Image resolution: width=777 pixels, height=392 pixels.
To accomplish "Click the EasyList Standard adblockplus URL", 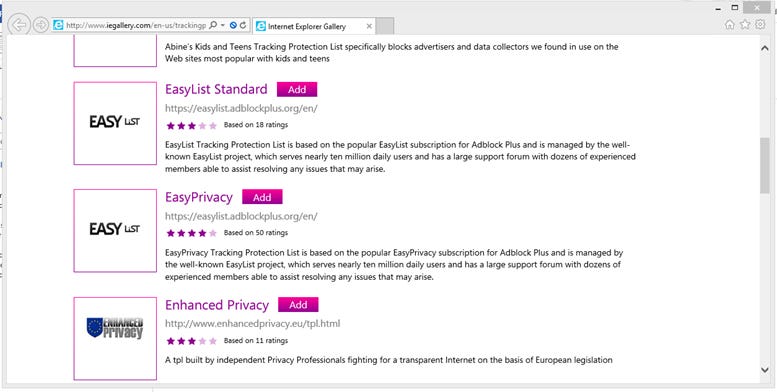I will click(x=241, y=109).
